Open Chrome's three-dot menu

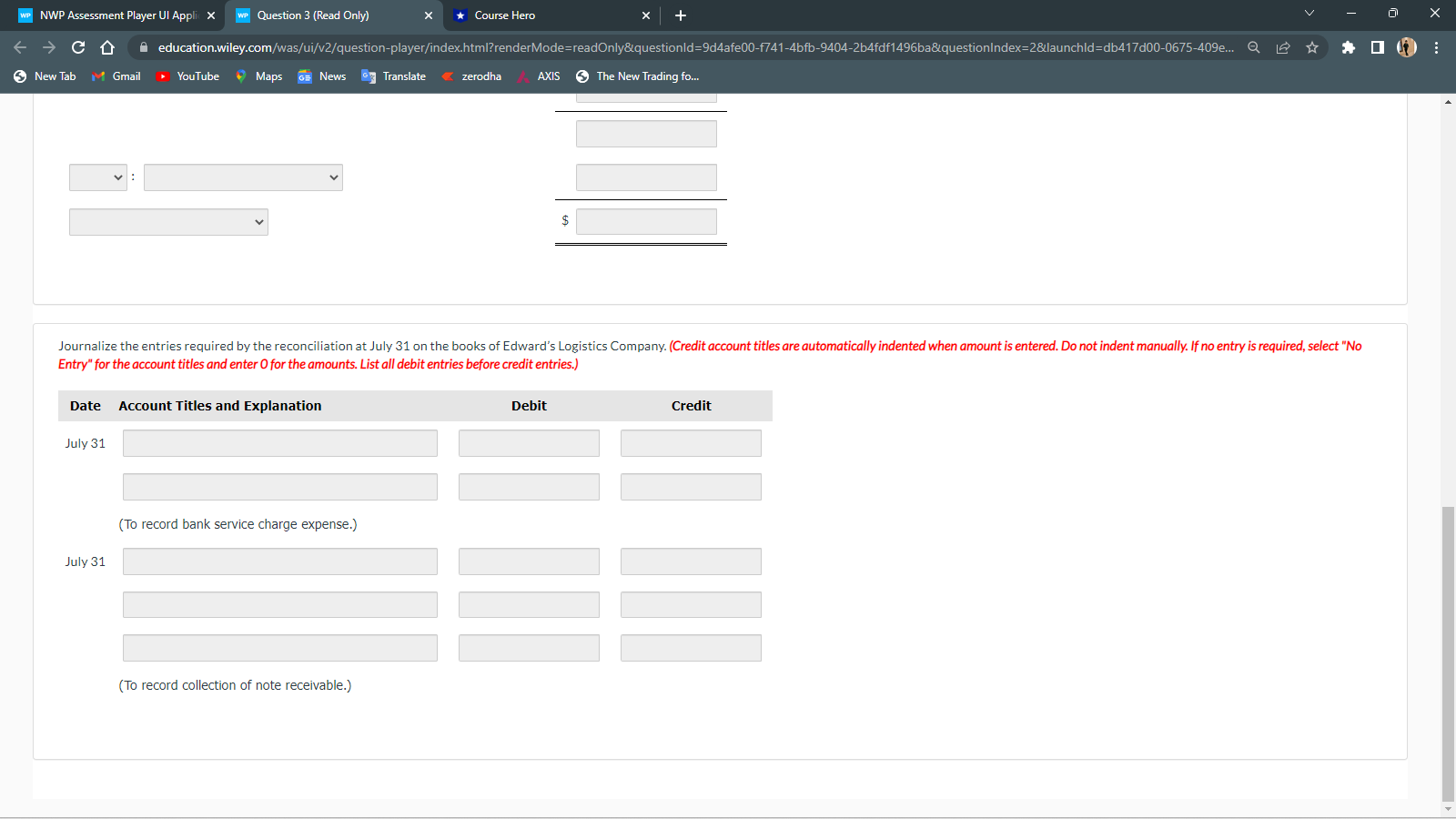[x=1436, y=47]
